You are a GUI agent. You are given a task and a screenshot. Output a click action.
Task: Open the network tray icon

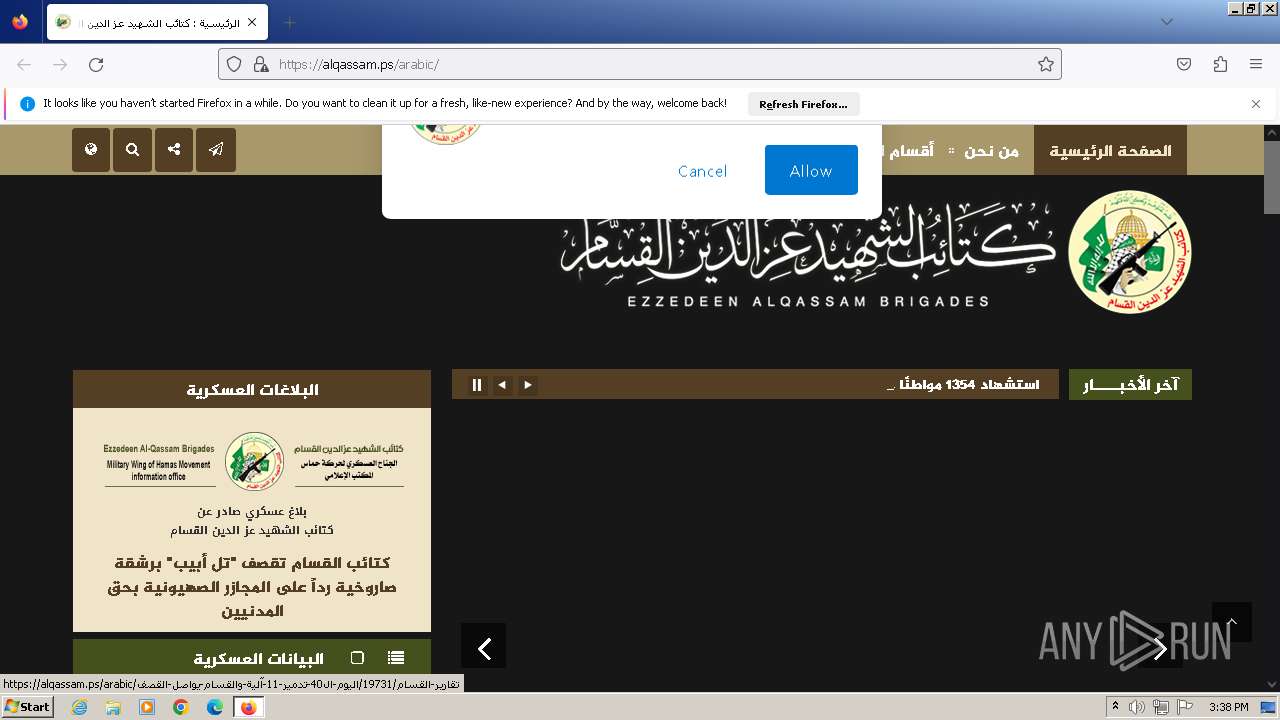tap(1161, 707)
